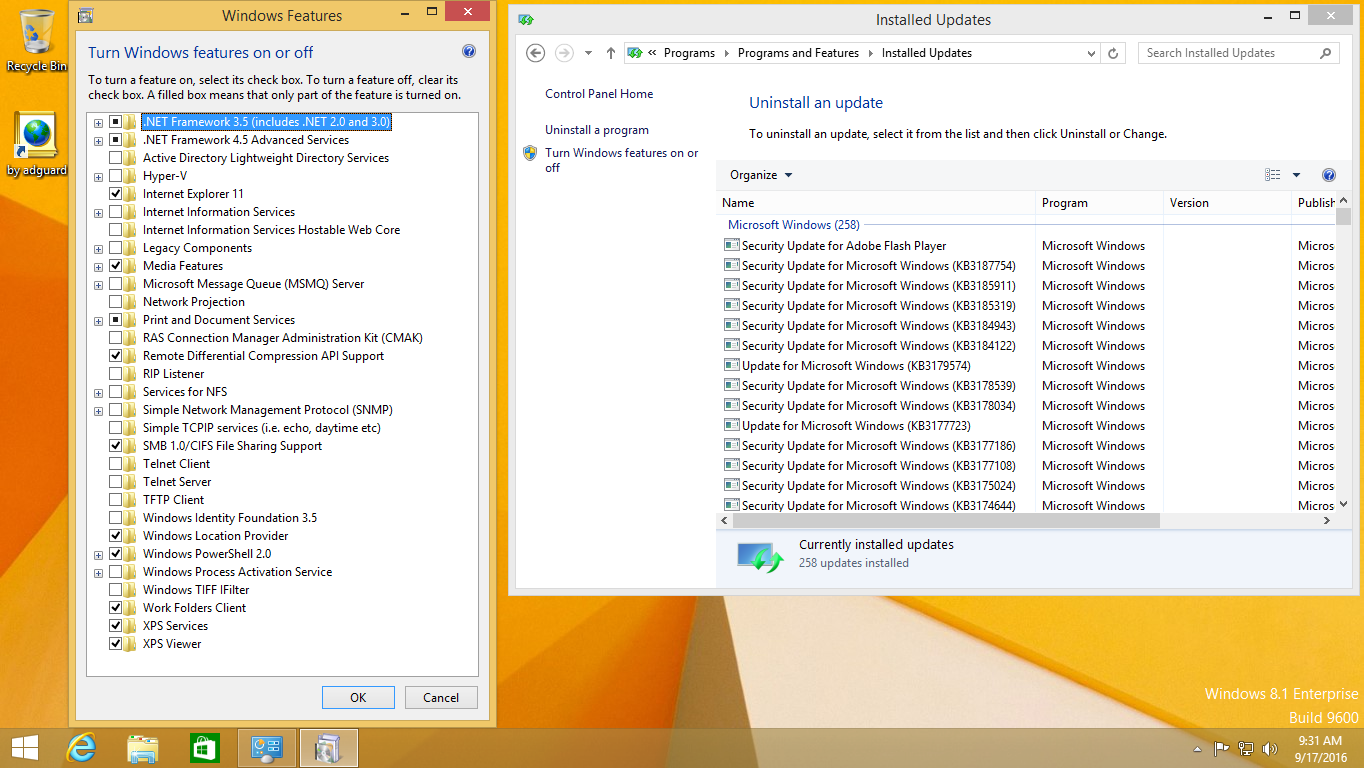Click the shield icon beside Turn Windows features
Screen dimensions: 1364x768
tap(530, 153)
